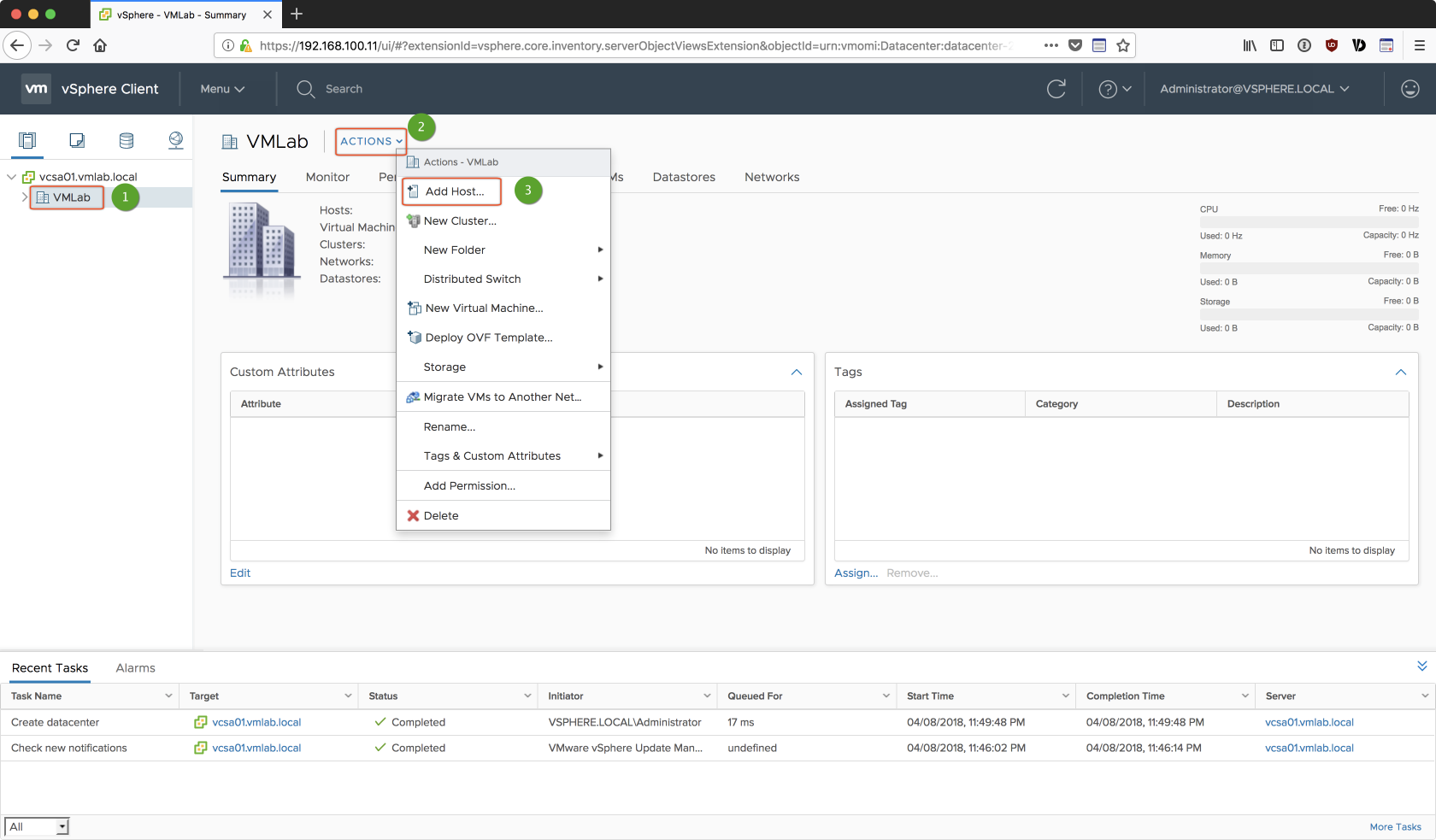Choose Add Host from Actions menu

click(x=454, y=191)
